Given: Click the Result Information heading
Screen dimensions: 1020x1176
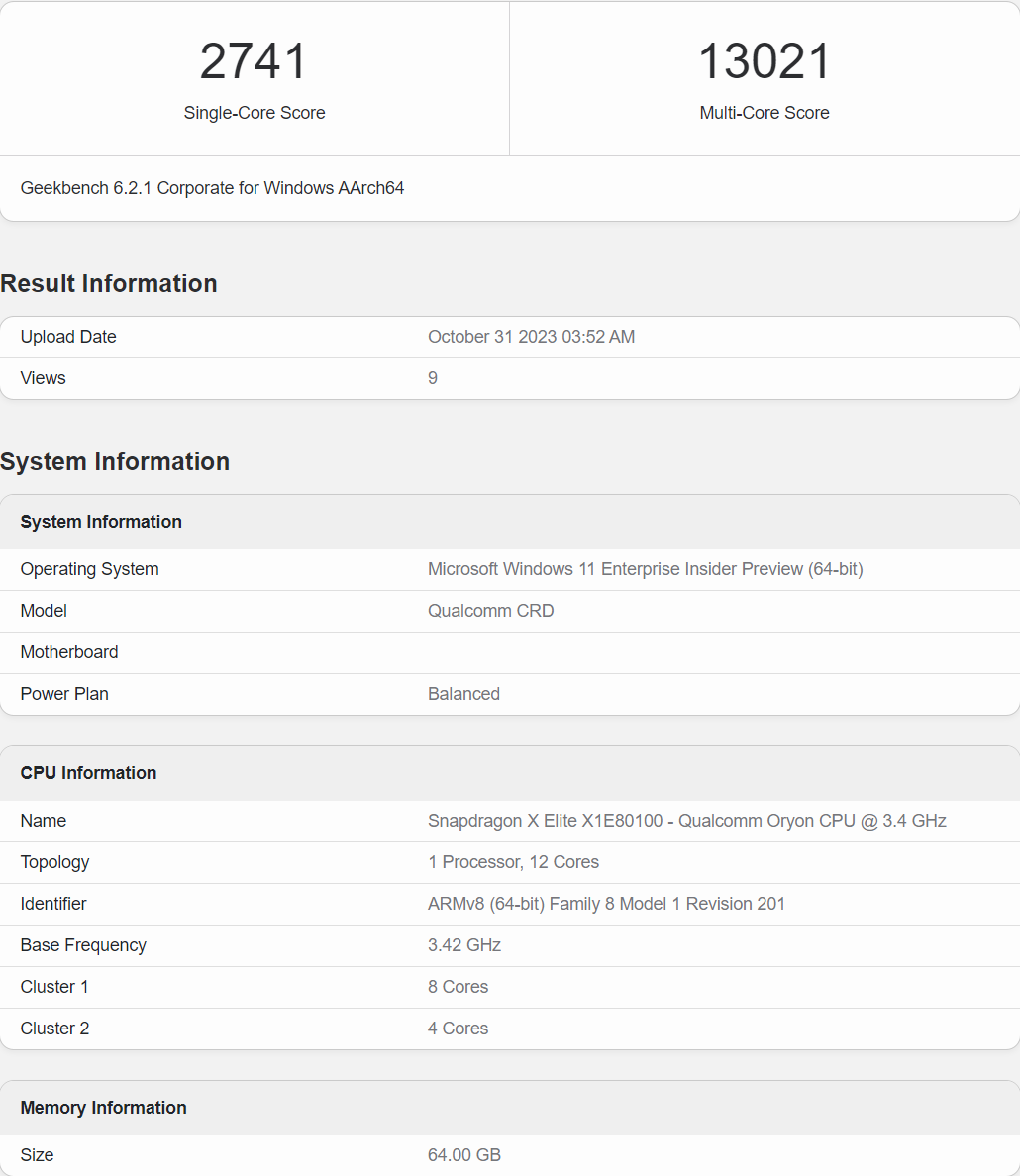Looking at the screenshot, I should [x=109, y=283].
